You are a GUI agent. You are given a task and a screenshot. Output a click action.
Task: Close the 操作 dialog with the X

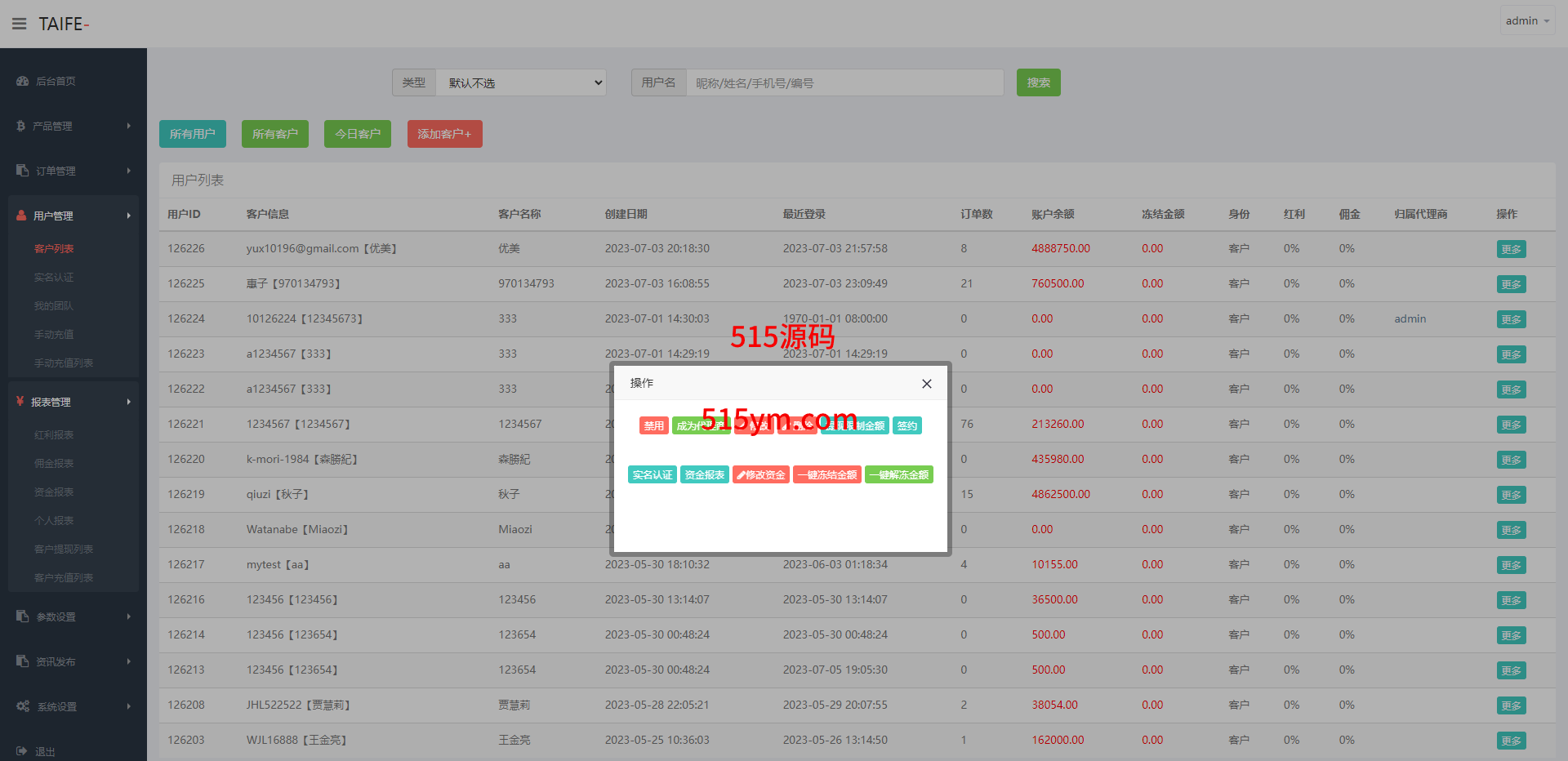click(926, 384)
